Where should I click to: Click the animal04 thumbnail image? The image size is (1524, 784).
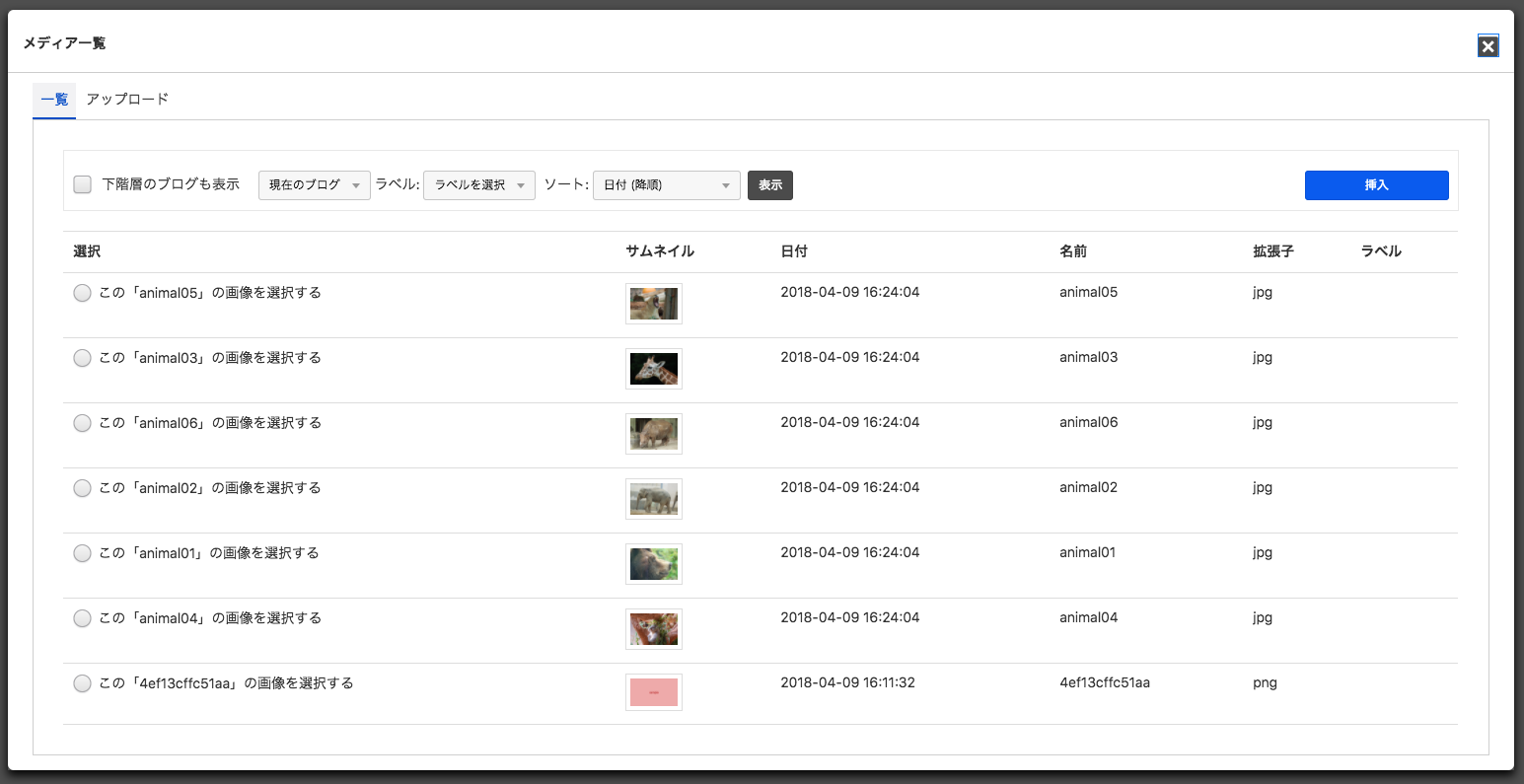coord(653,629)
